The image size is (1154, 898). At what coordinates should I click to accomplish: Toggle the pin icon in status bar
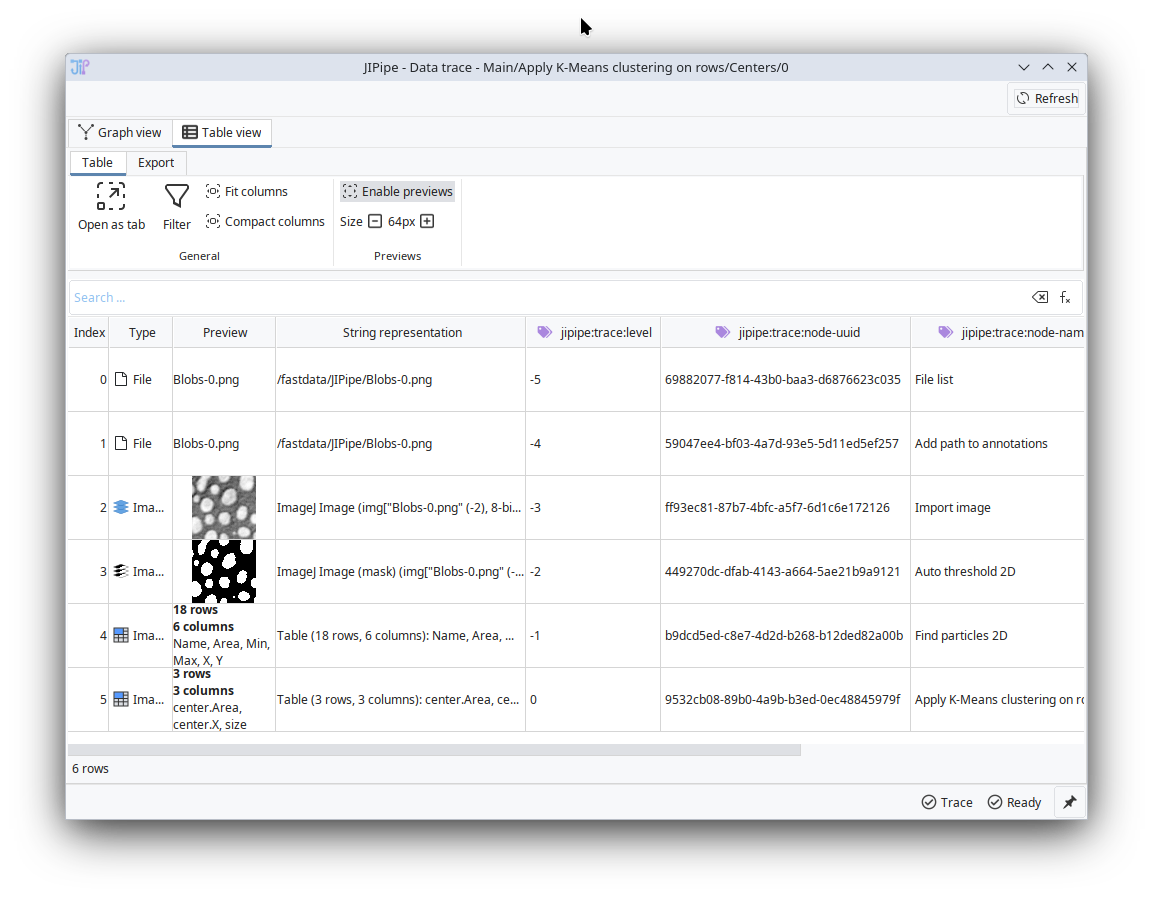(1069, 802)
